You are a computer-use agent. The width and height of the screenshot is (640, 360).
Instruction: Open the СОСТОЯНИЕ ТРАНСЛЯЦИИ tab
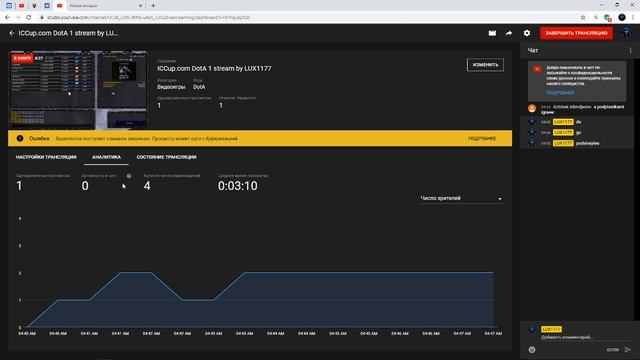pyautogui.click(x=167, y=157)
